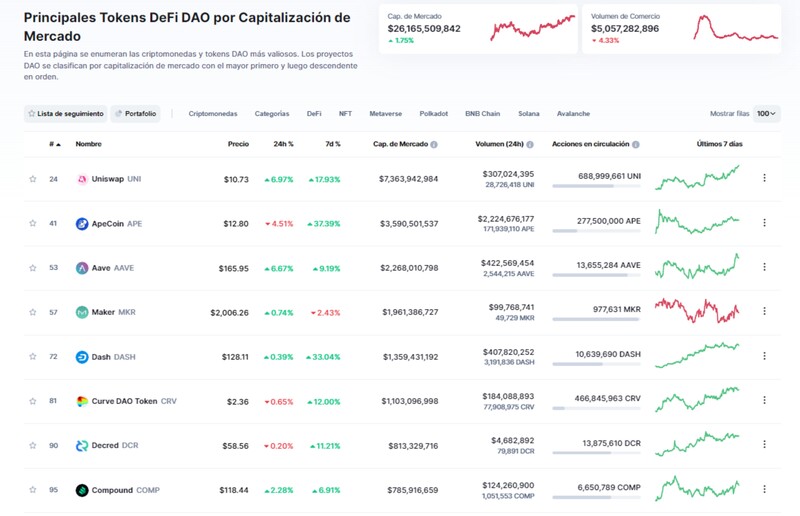Open the ApeCoin APE name link

pyautogui.click(x=117, y=224)
